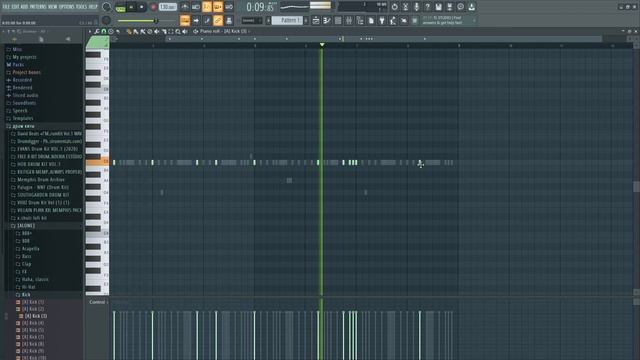Expand the SOUTHGARDEN DRUM KIT folder

click(43, 195)
